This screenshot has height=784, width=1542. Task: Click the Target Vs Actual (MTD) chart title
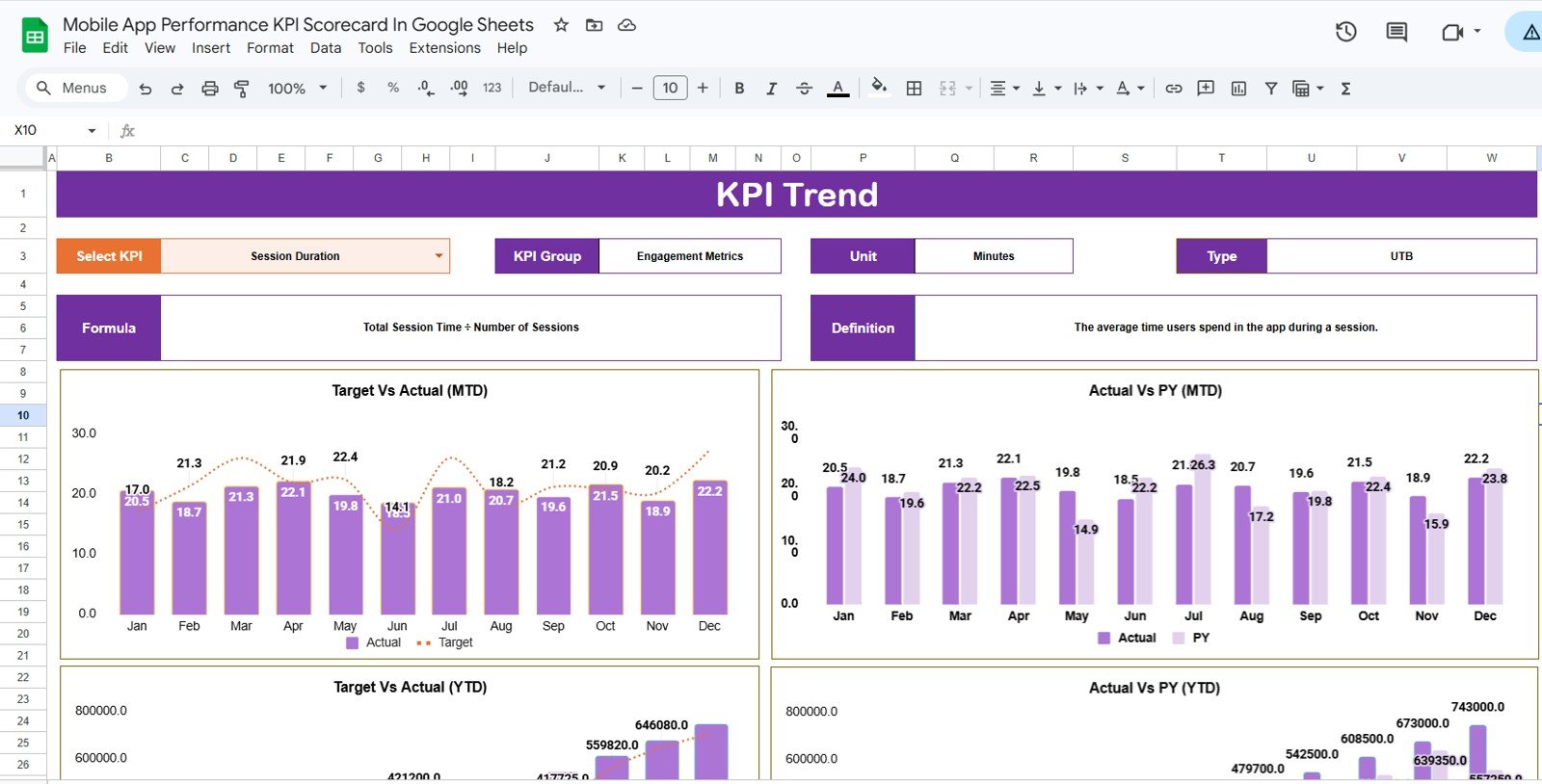410,391
